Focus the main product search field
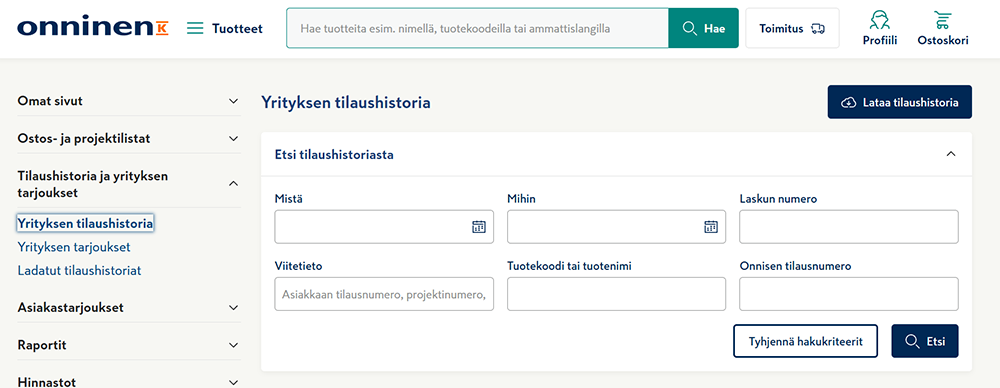This screenshot has height=388, width=1000. click(x=478, y=28)
